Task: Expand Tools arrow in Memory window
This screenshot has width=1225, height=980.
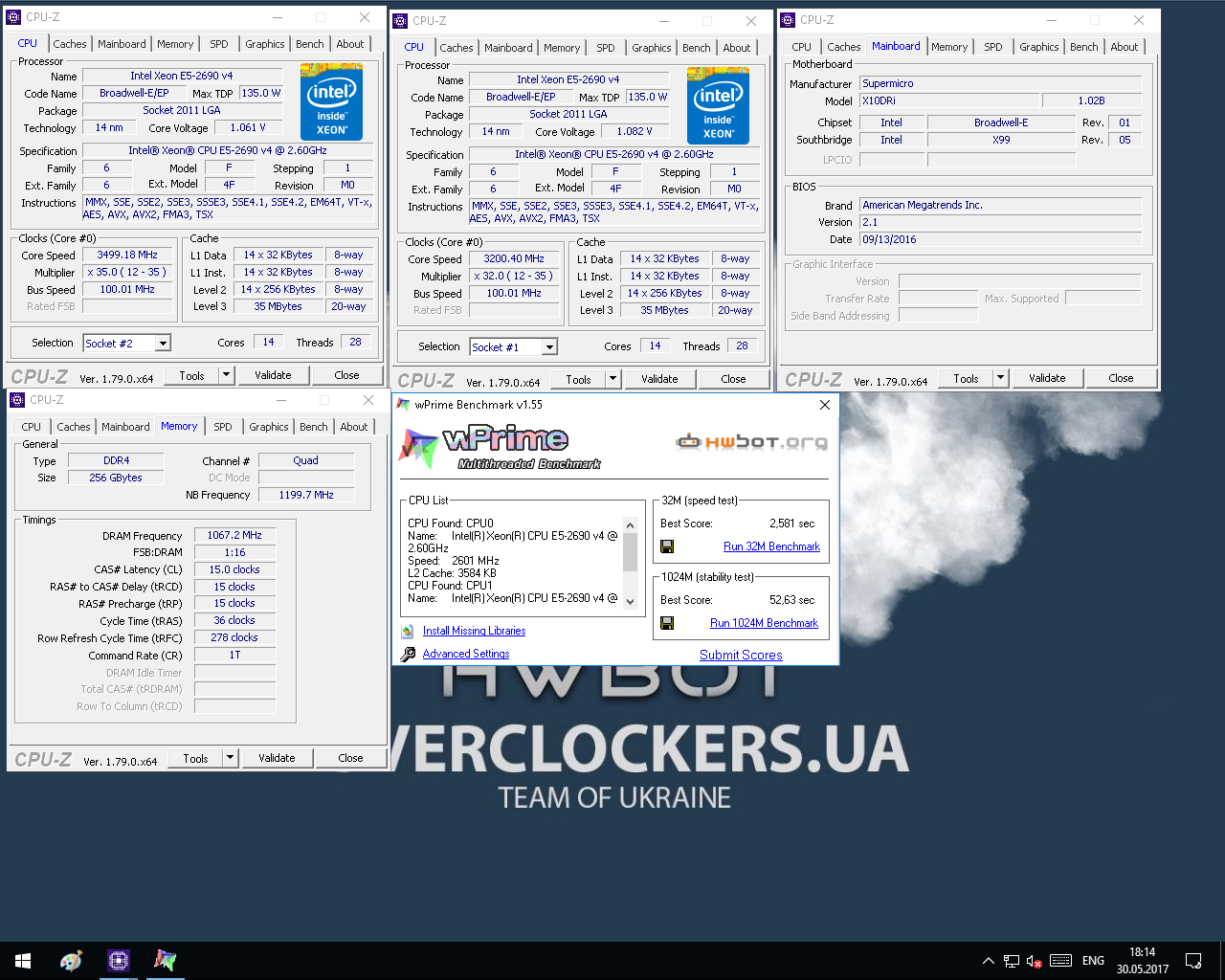Action: click(231, 758)
